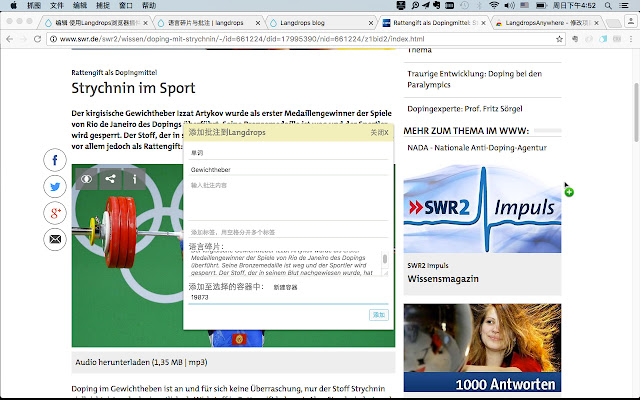Click the share icon on the weightlifter image
Screen dimensions: 640x400
point(110,179)
